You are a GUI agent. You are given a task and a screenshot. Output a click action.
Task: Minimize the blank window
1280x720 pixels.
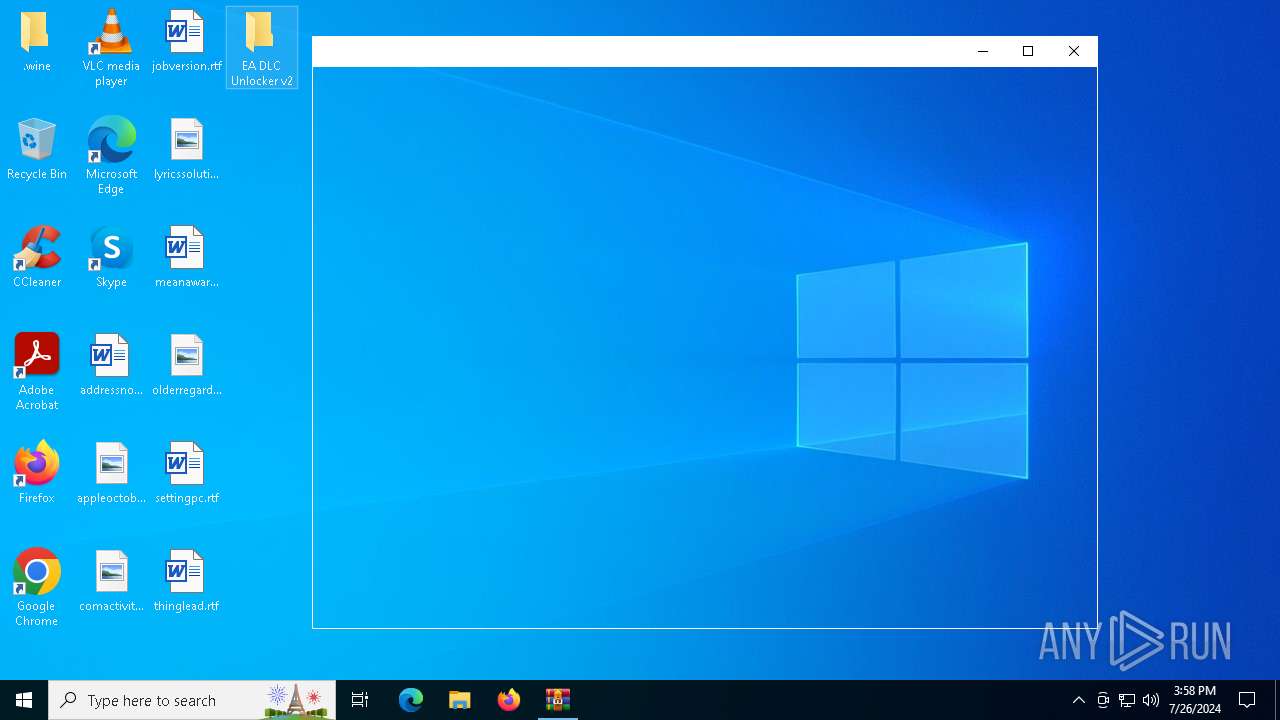coord(983,51)
